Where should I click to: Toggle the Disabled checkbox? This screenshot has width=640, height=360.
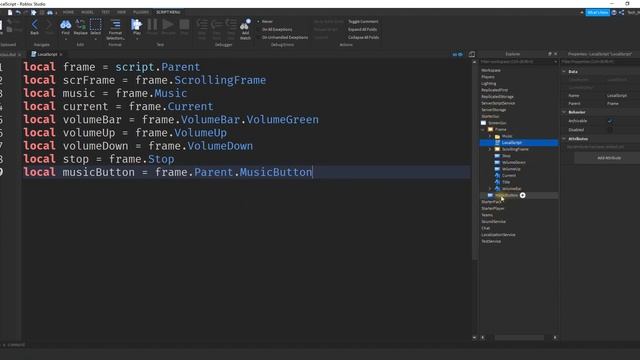tap(610, 130)
